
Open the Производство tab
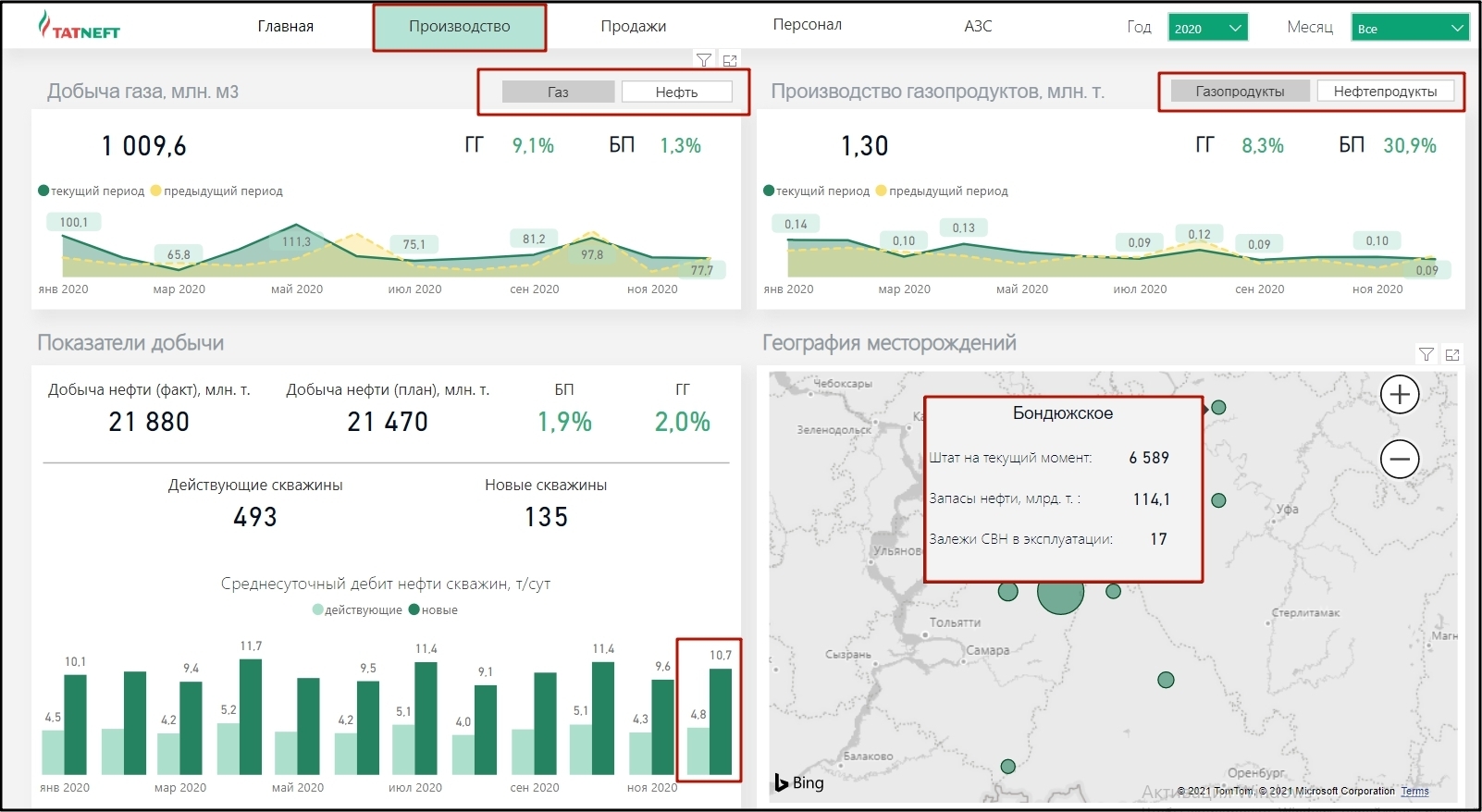pos(460,27)
